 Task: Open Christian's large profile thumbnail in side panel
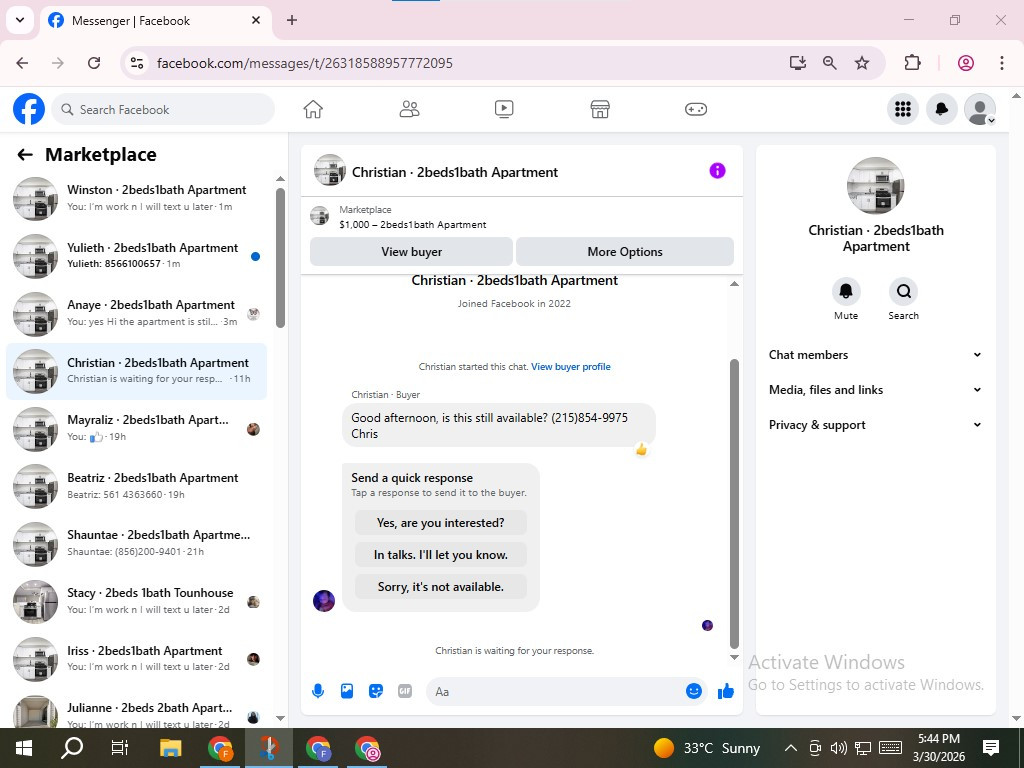coord(876,186)
